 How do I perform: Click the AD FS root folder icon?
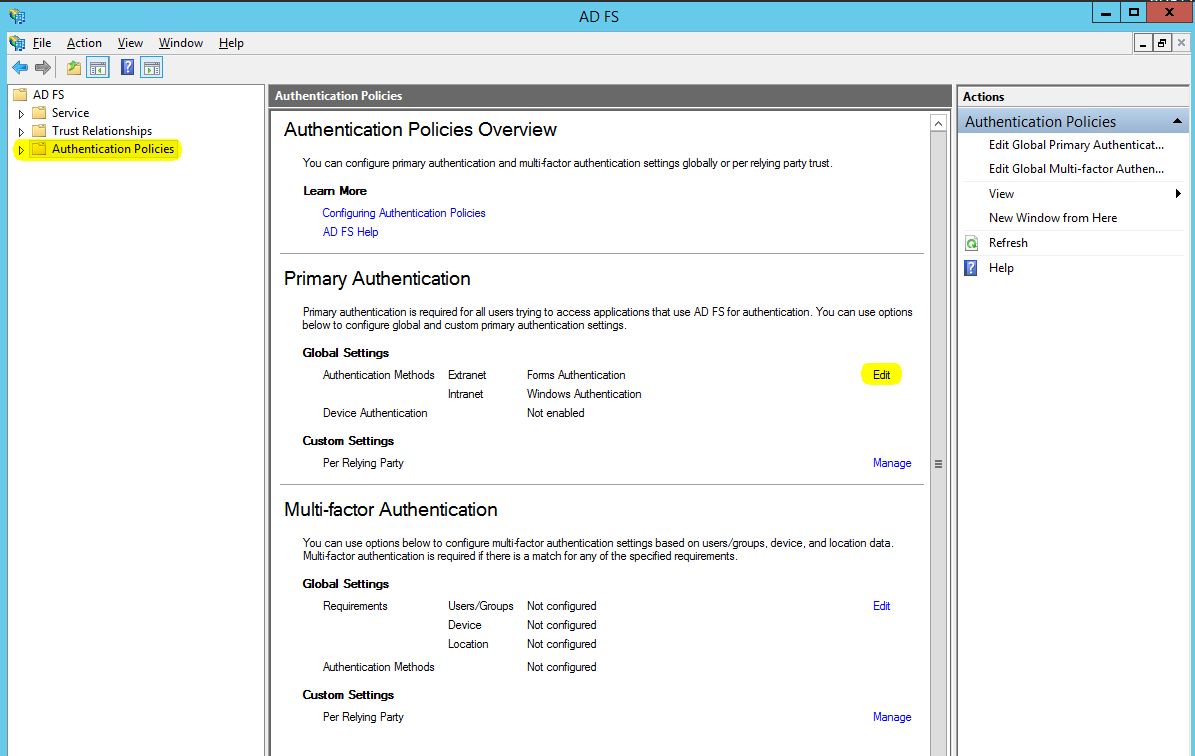pos(21,94)
